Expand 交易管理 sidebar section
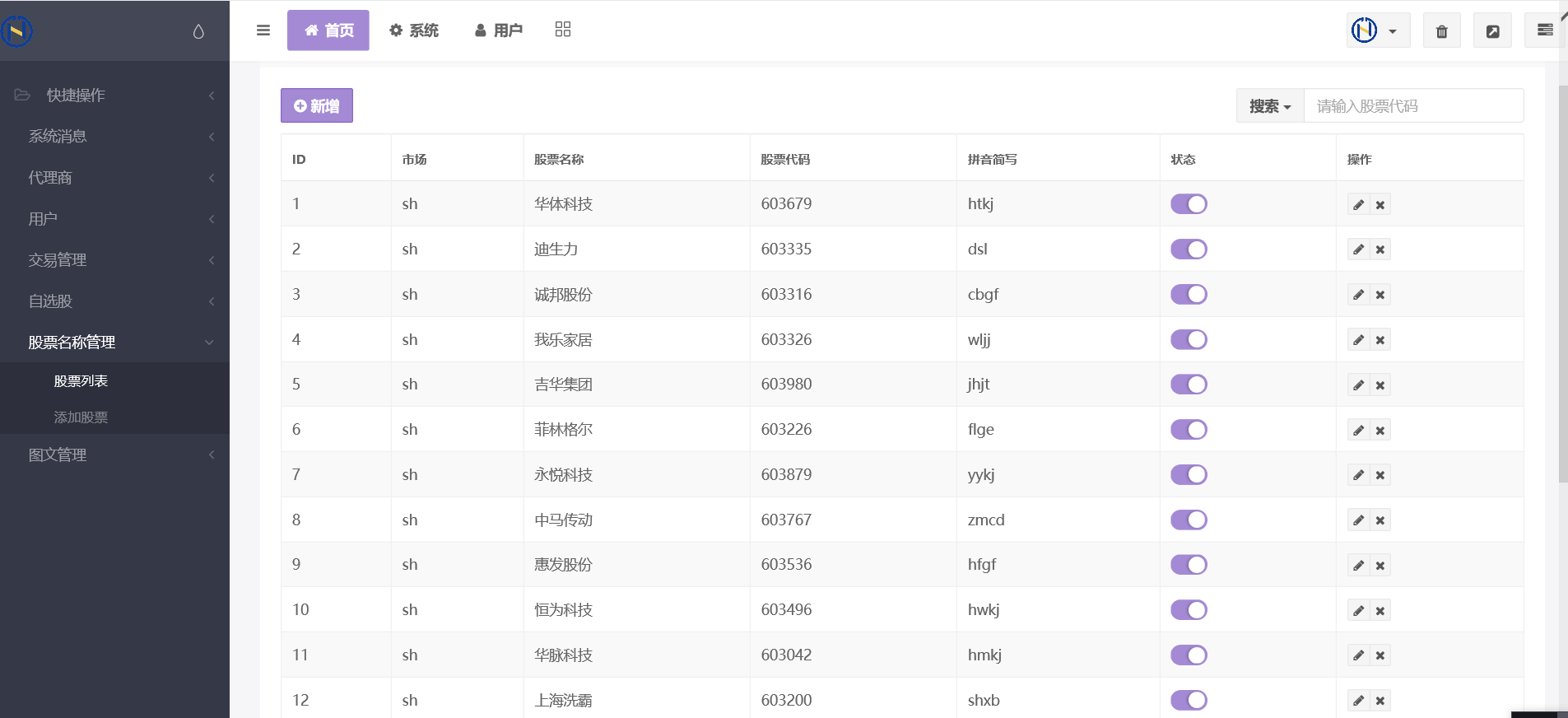The image size is (1568, 718). tap(114, 260)
